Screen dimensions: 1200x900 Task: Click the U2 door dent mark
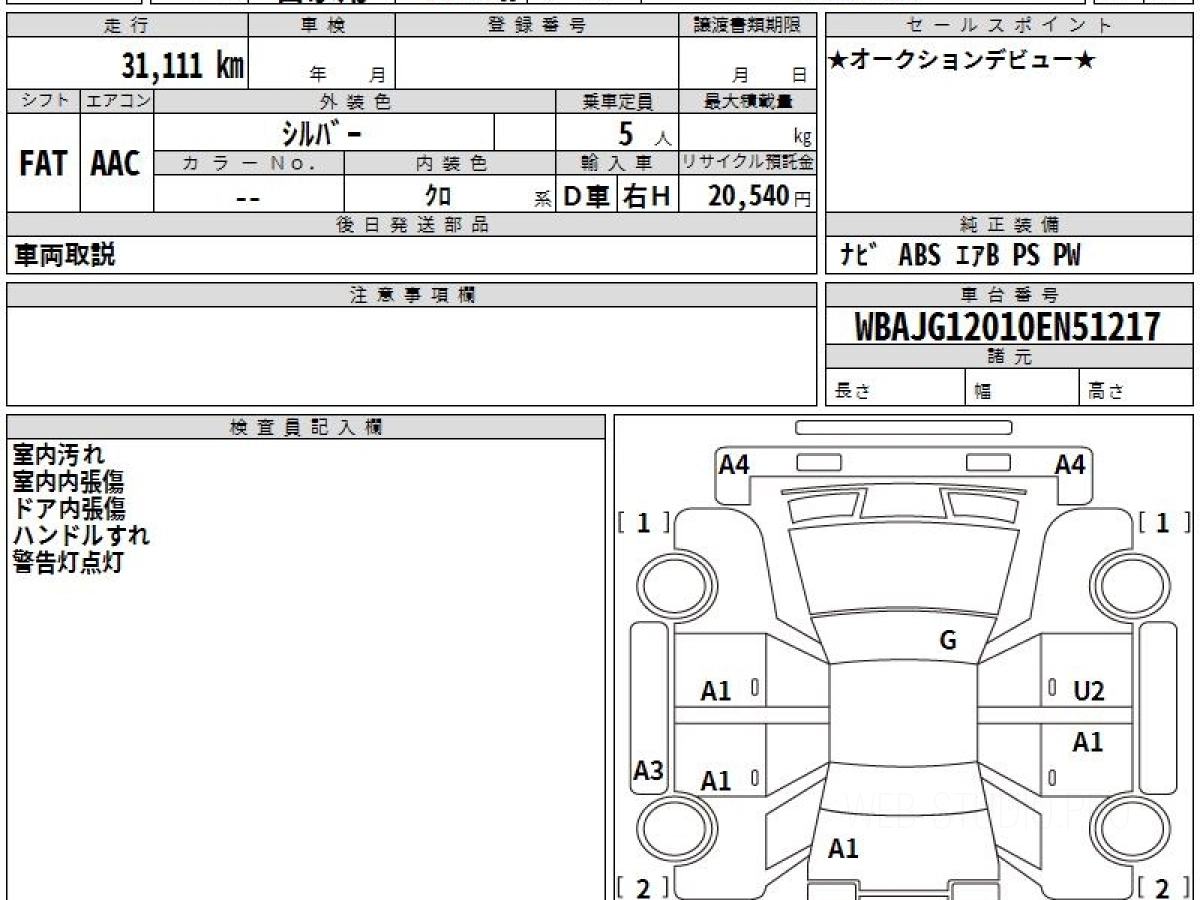(x=1089, y=691)
